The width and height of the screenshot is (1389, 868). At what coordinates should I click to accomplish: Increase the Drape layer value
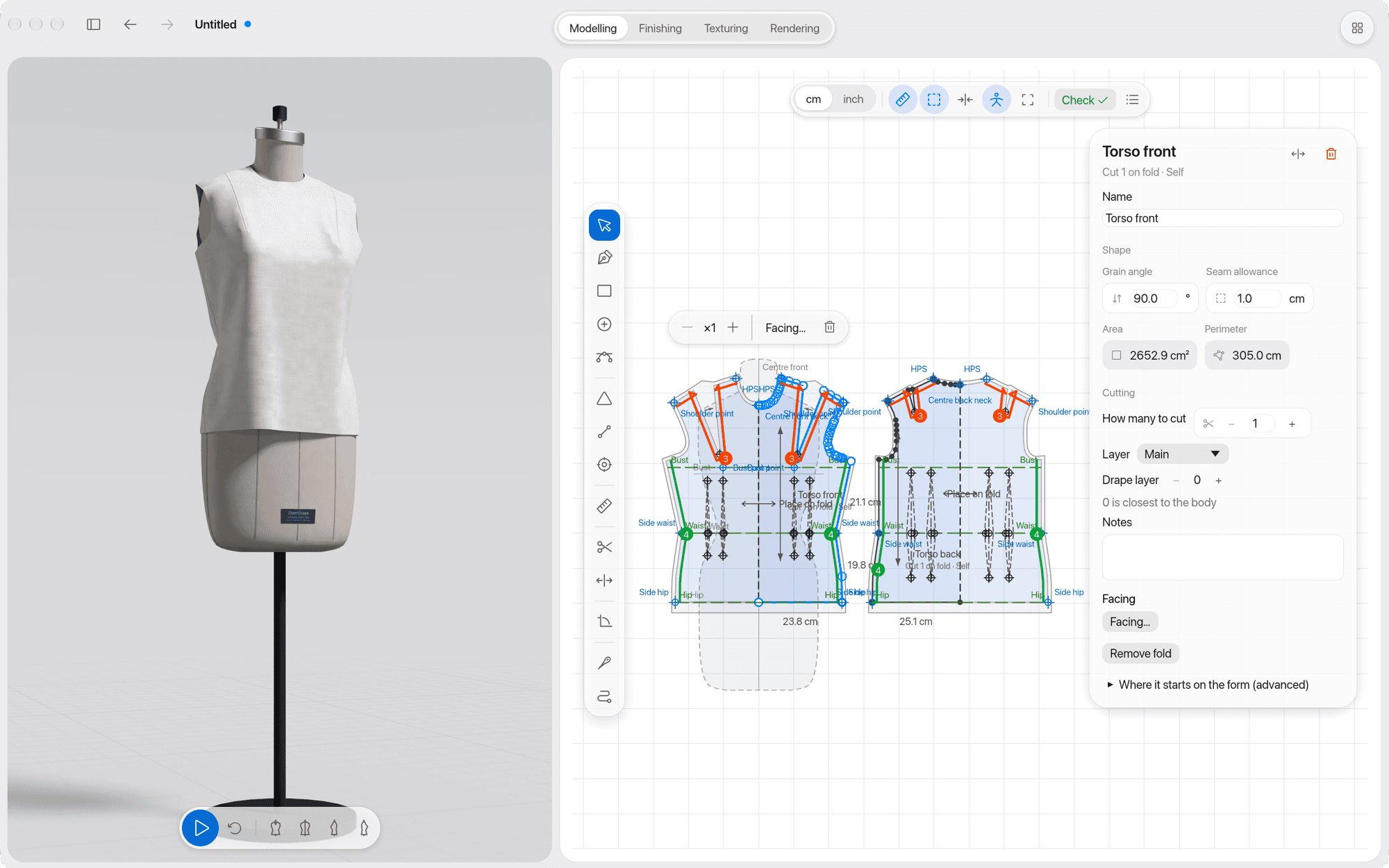pos(1218,481)
